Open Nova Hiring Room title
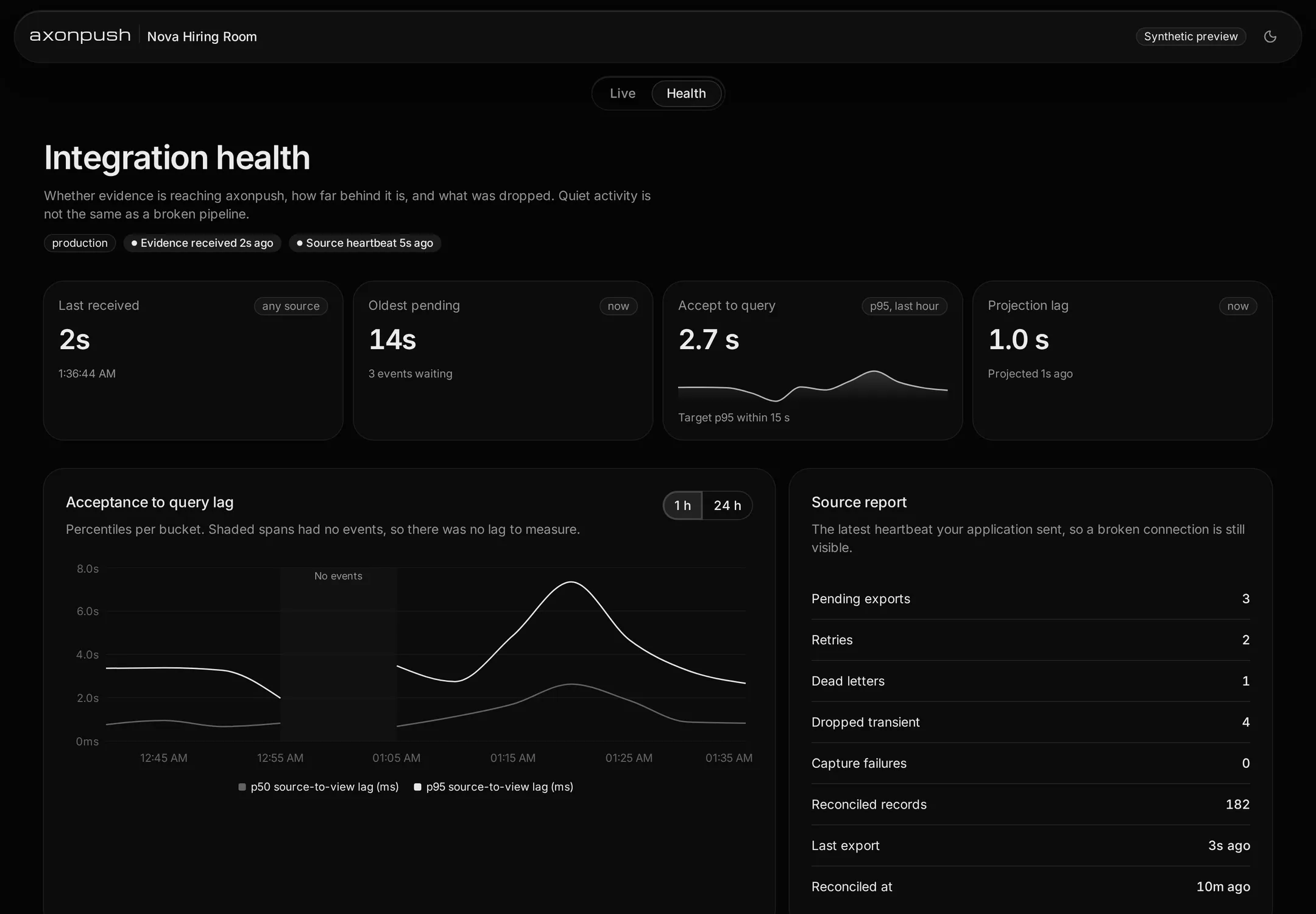This screenshot has width=1316, height=914. (202, 37)
